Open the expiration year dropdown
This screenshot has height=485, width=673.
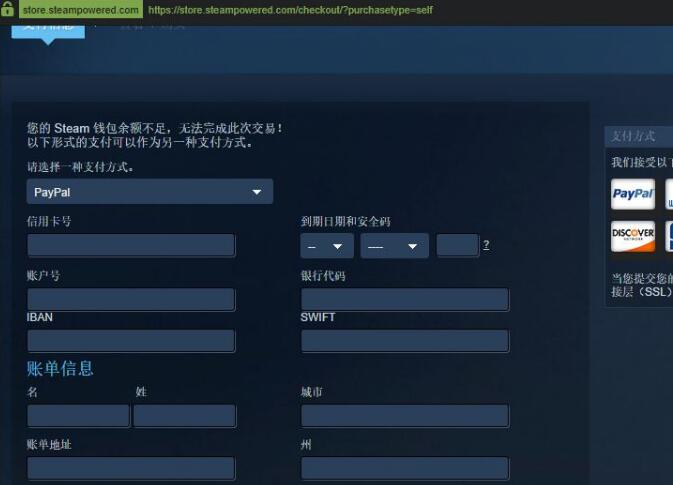(x=394, y=246)
